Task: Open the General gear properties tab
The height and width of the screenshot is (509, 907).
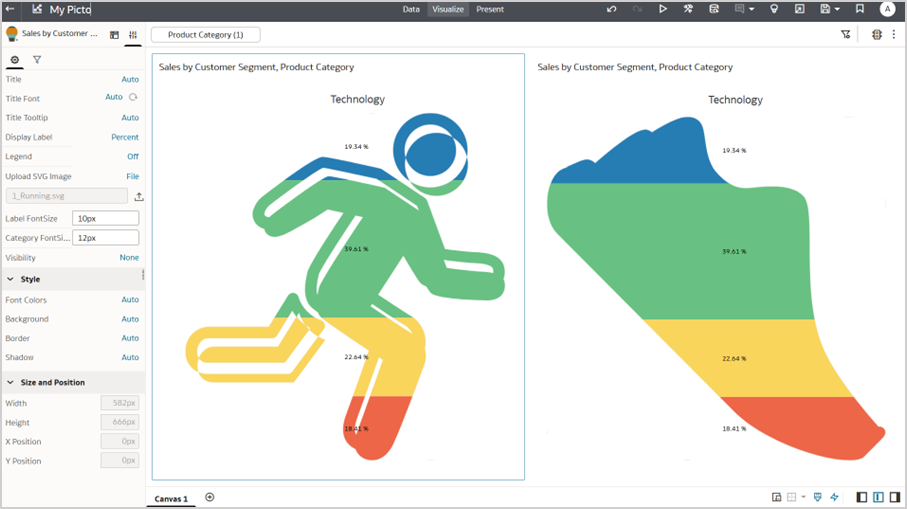Action: 15,60
